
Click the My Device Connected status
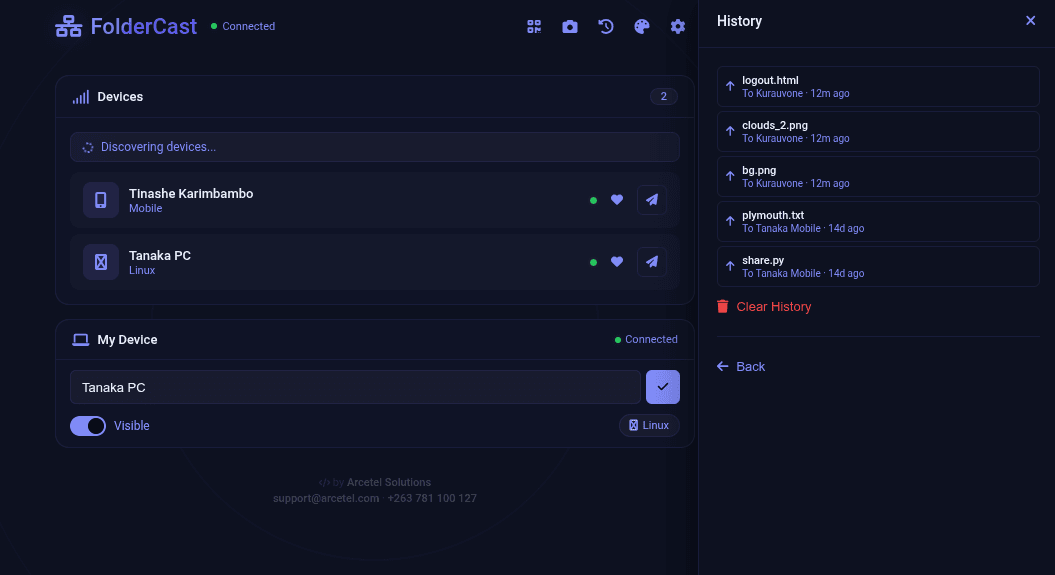[x=646, y=340]
